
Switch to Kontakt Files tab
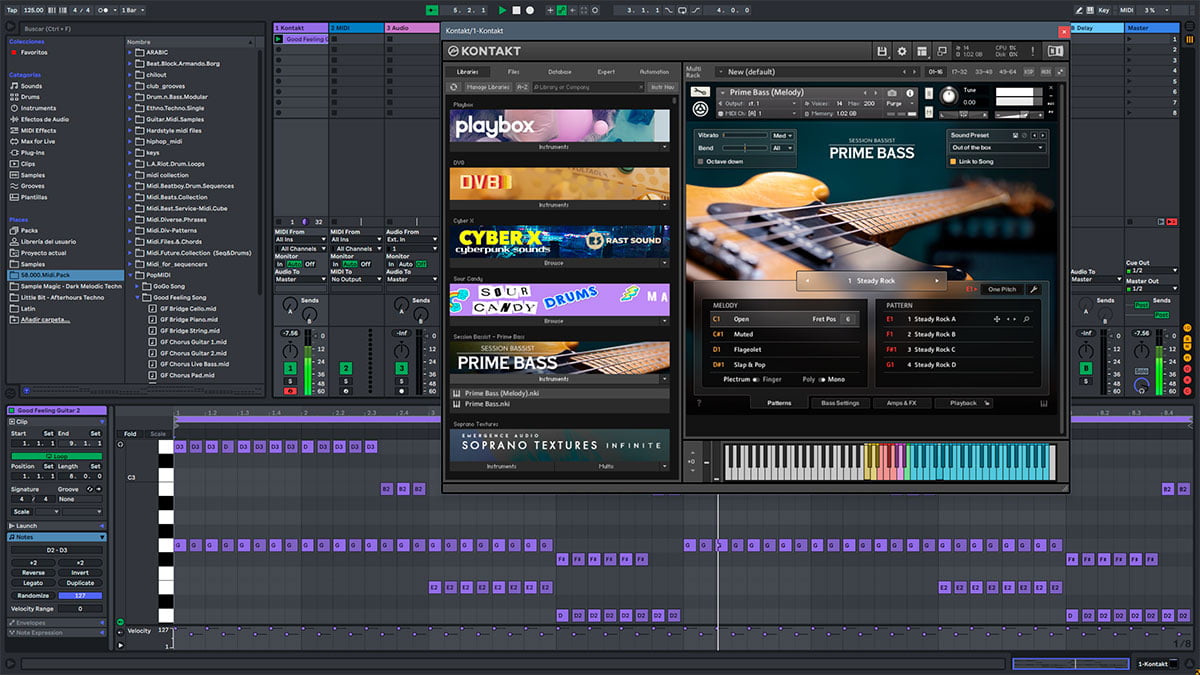pos(513,72)
